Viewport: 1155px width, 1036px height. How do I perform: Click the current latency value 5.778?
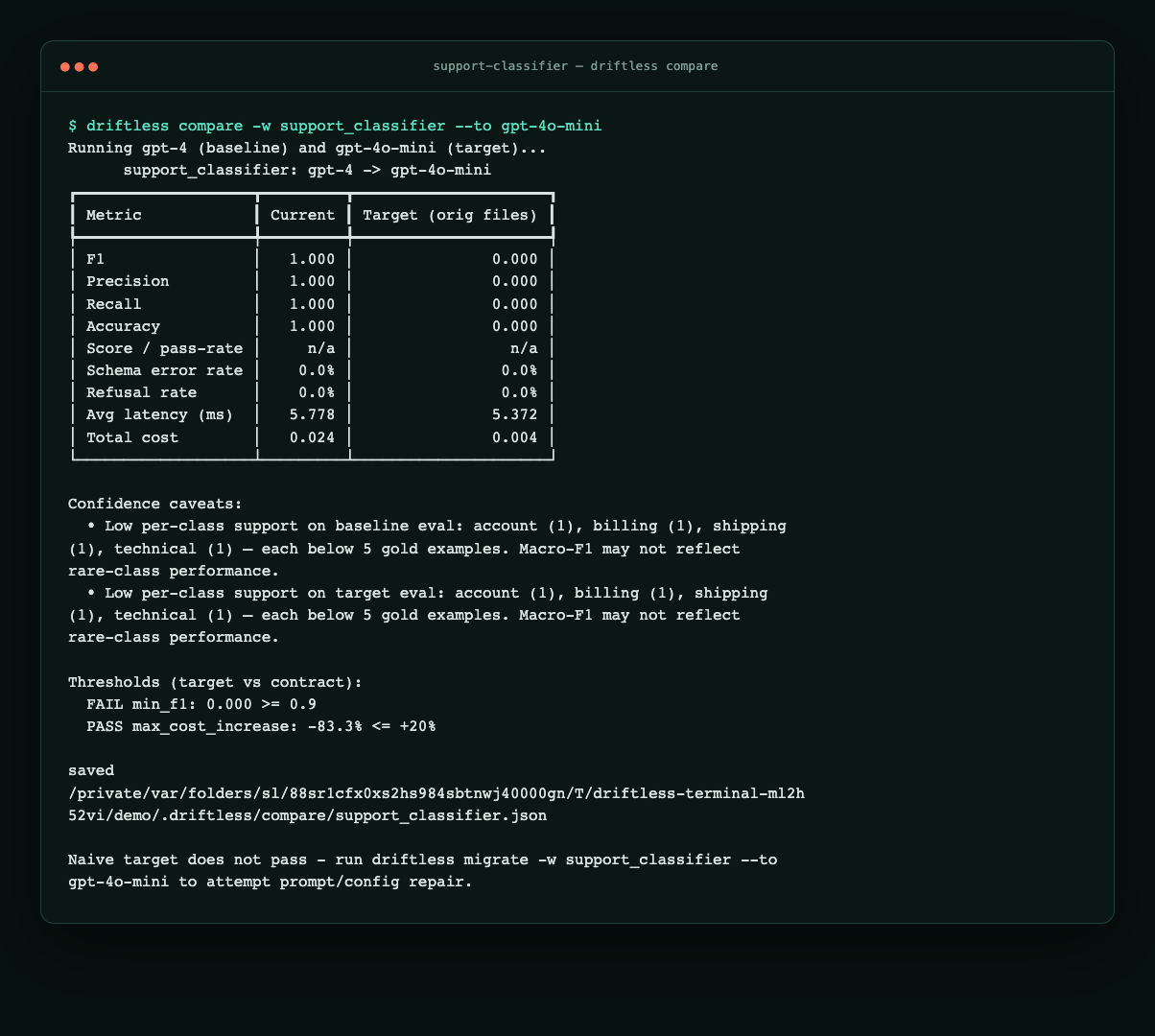coord(313,414)
